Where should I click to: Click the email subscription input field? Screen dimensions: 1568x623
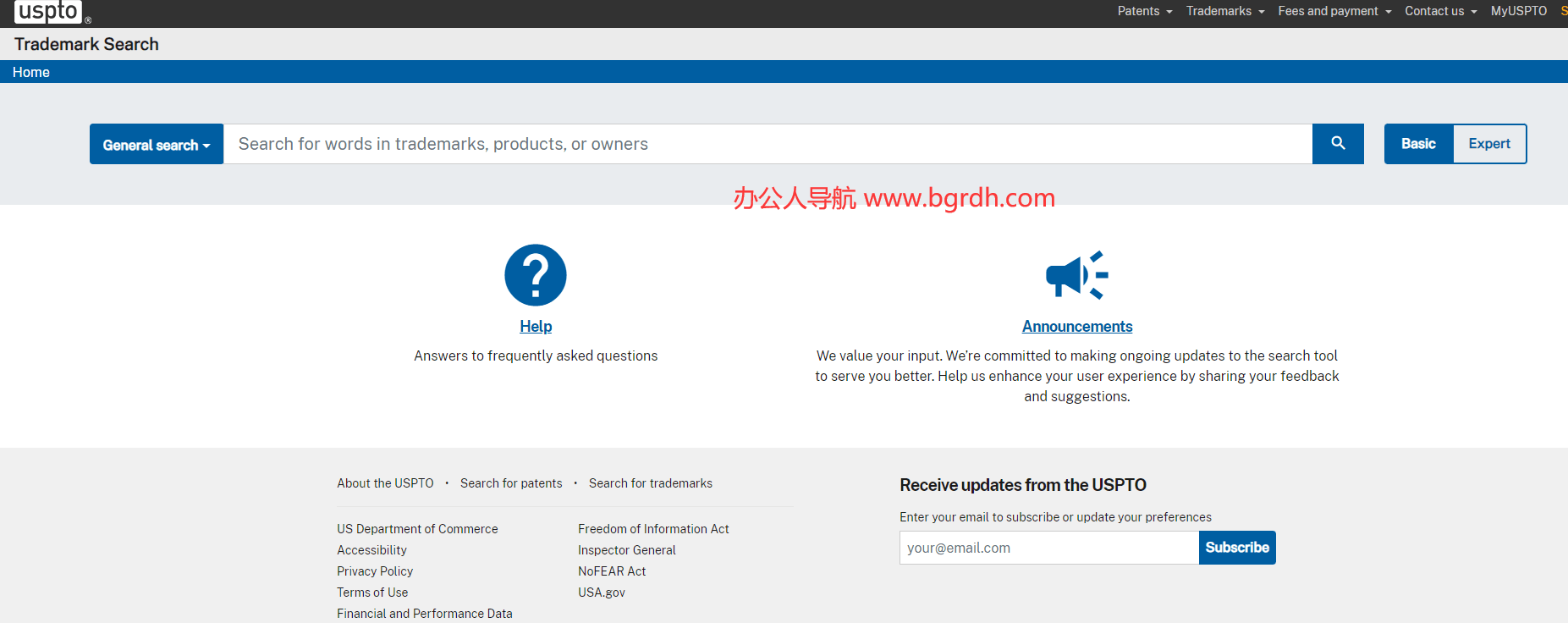click(x=1048, y=548)
